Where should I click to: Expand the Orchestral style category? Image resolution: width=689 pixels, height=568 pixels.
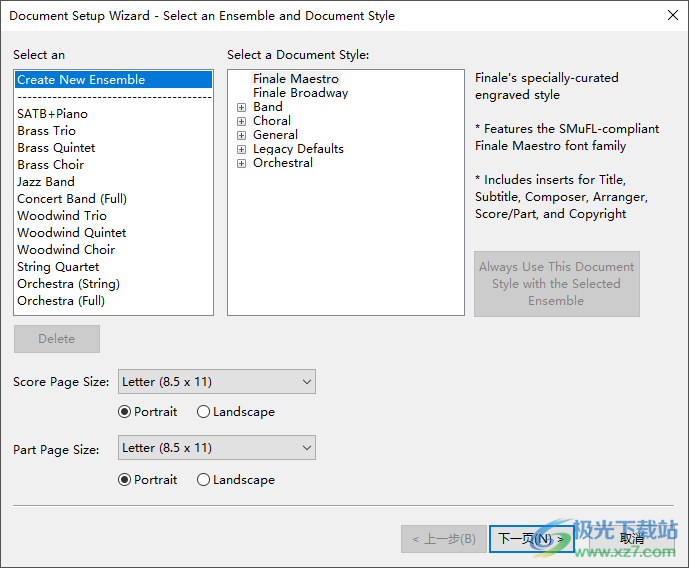coord(241,163)
